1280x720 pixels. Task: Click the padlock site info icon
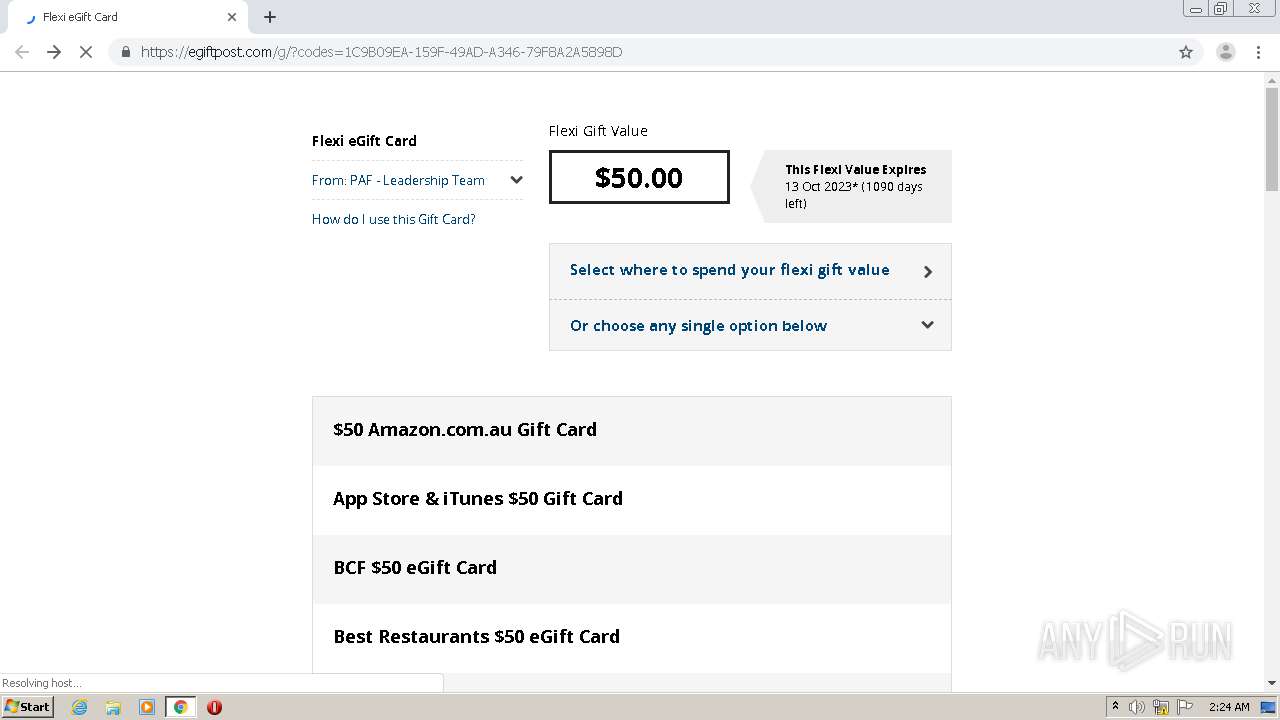(125, 52)
